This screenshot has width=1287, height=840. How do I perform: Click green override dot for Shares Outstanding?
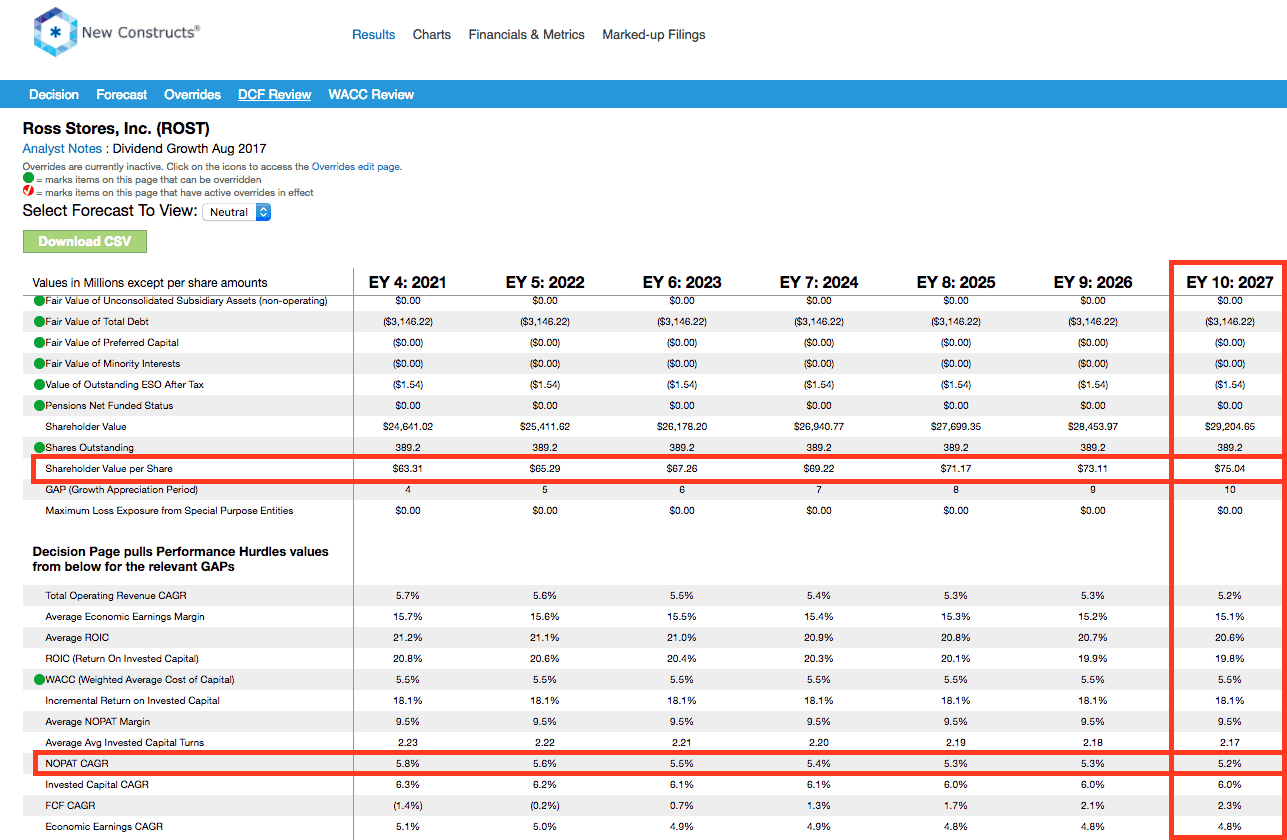tap(39, 448)
